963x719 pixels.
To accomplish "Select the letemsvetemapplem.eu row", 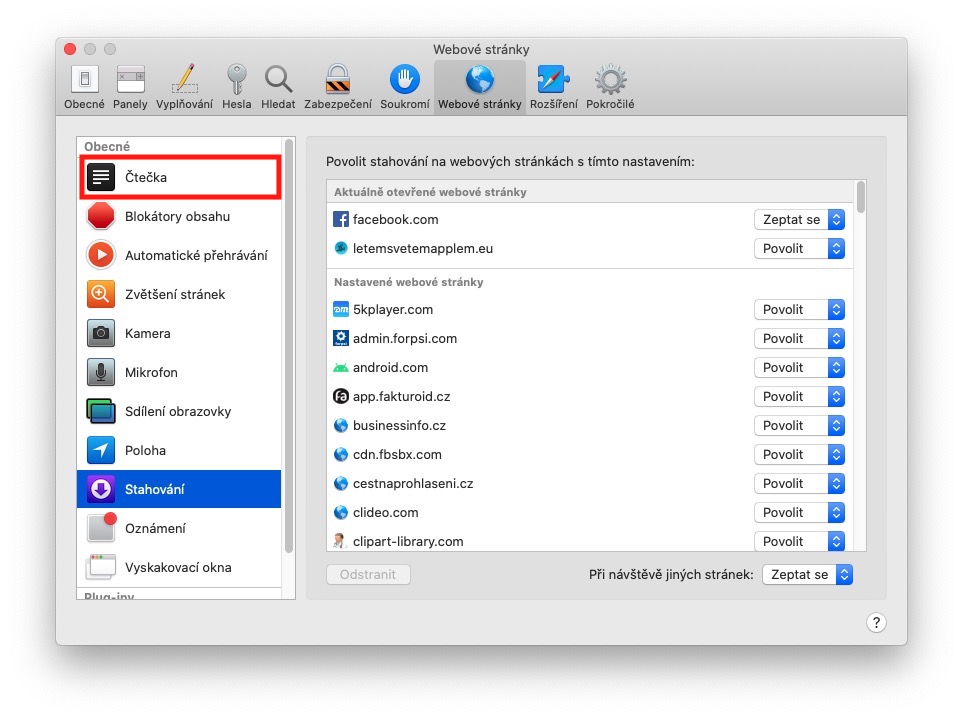I will pos(590,249).
